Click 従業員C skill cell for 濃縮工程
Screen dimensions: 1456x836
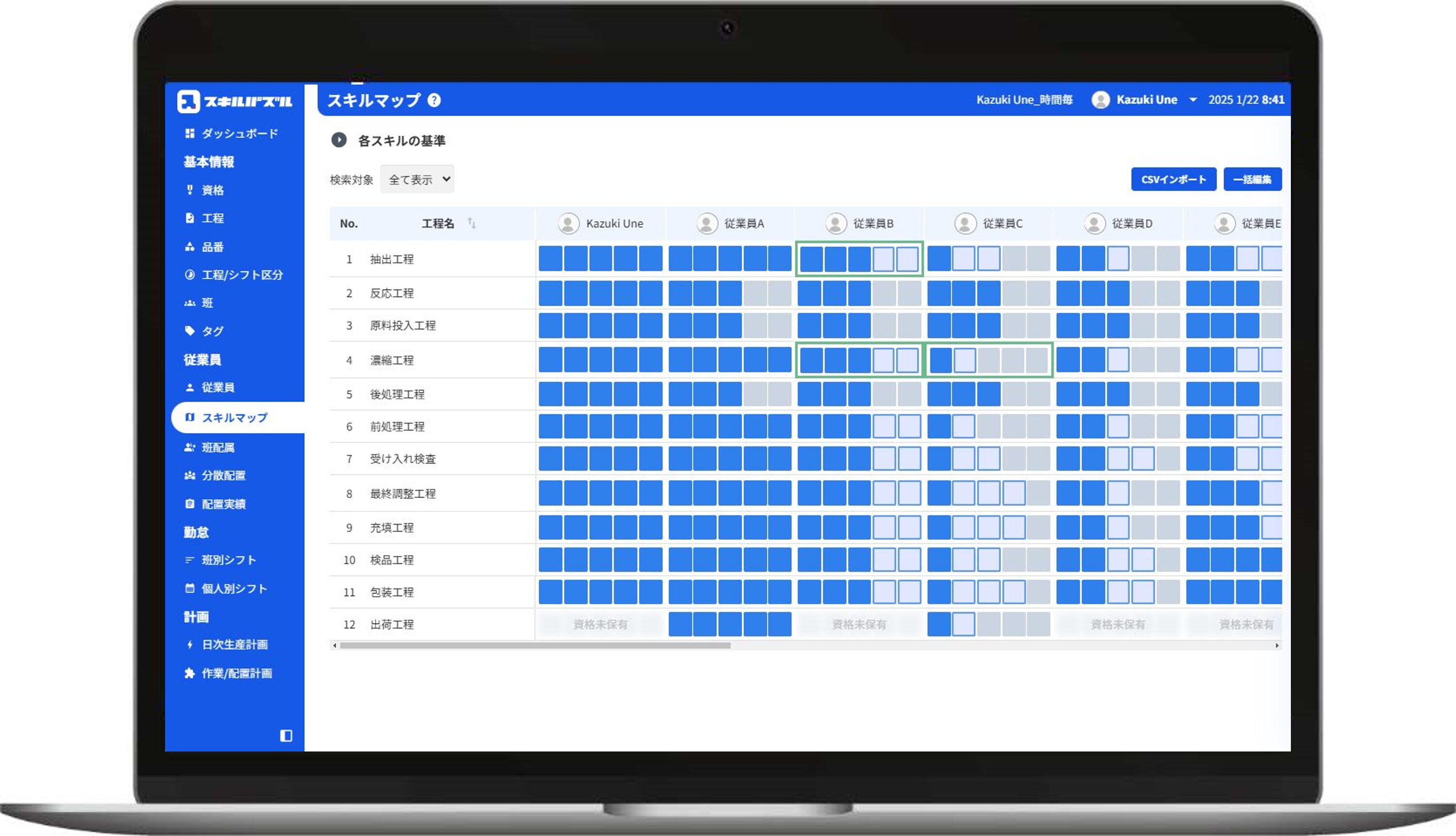pos(988,360)
